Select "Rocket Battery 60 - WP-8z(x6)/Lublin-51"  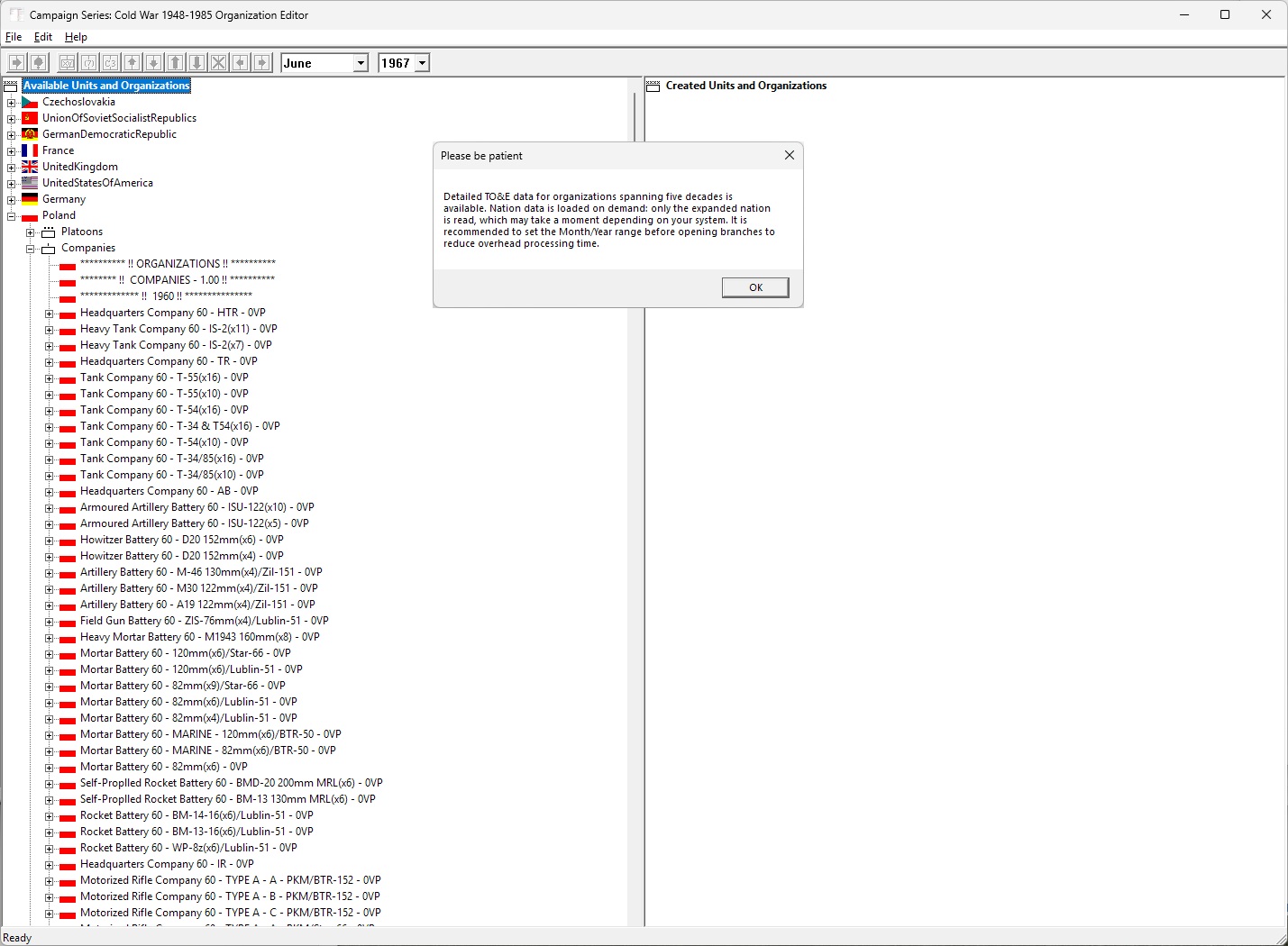188,848
